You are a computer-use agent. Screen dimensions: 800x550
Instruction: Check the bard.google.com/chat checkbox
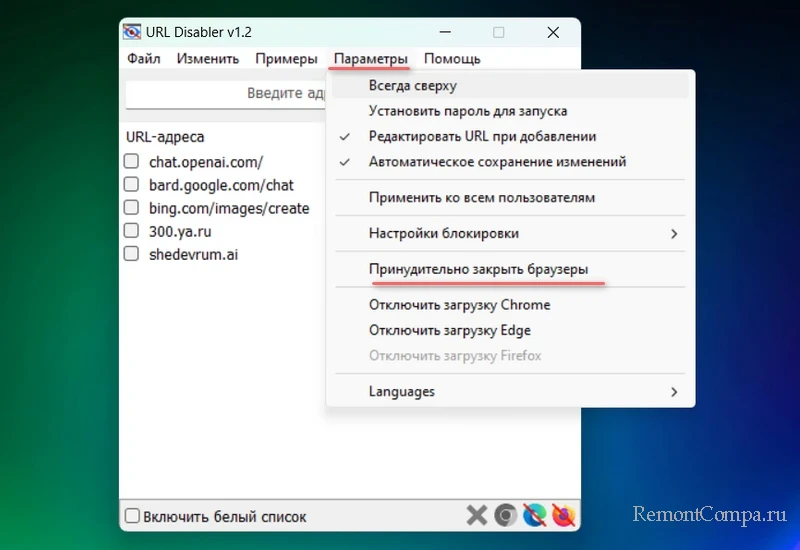pos(131,185)
